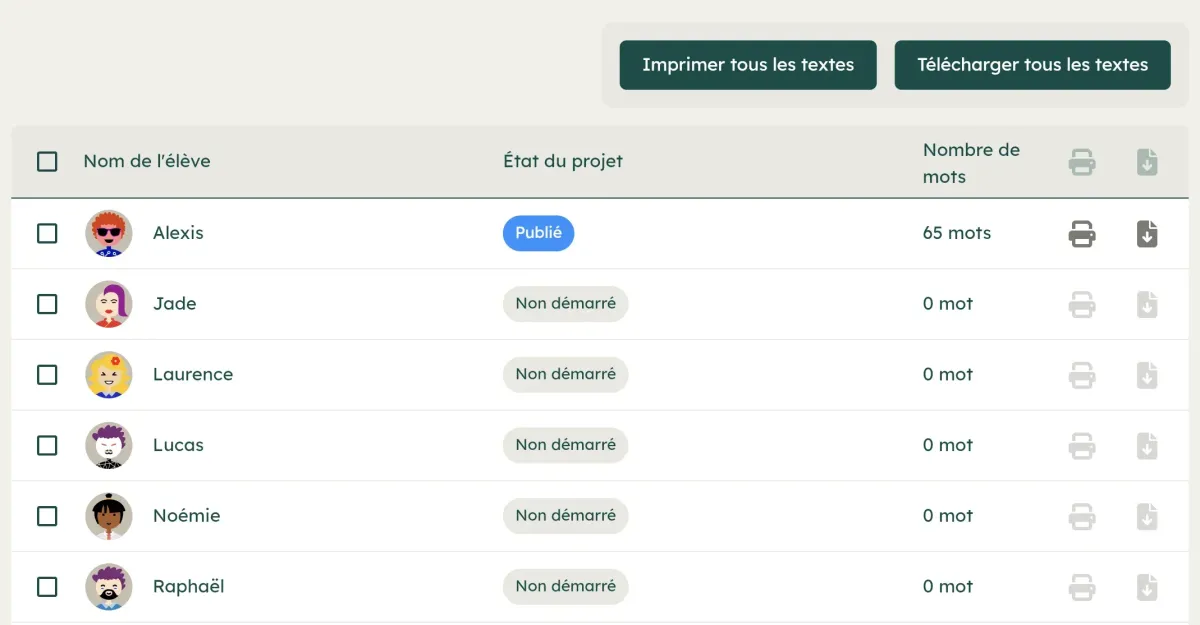Click the printer icon in Raphaël's row

coord(1082,587)
